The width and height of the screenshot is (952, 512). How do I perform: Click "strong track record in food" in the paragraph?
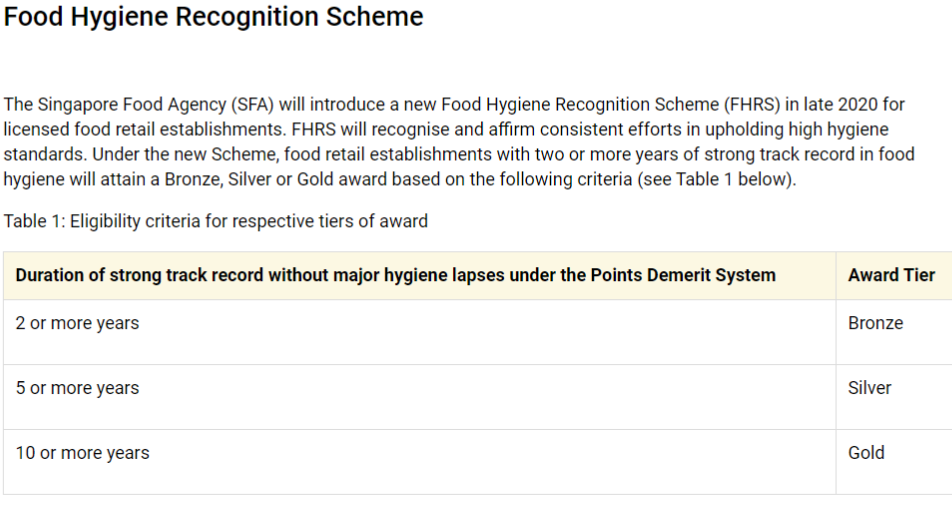(x=812, y=155)
